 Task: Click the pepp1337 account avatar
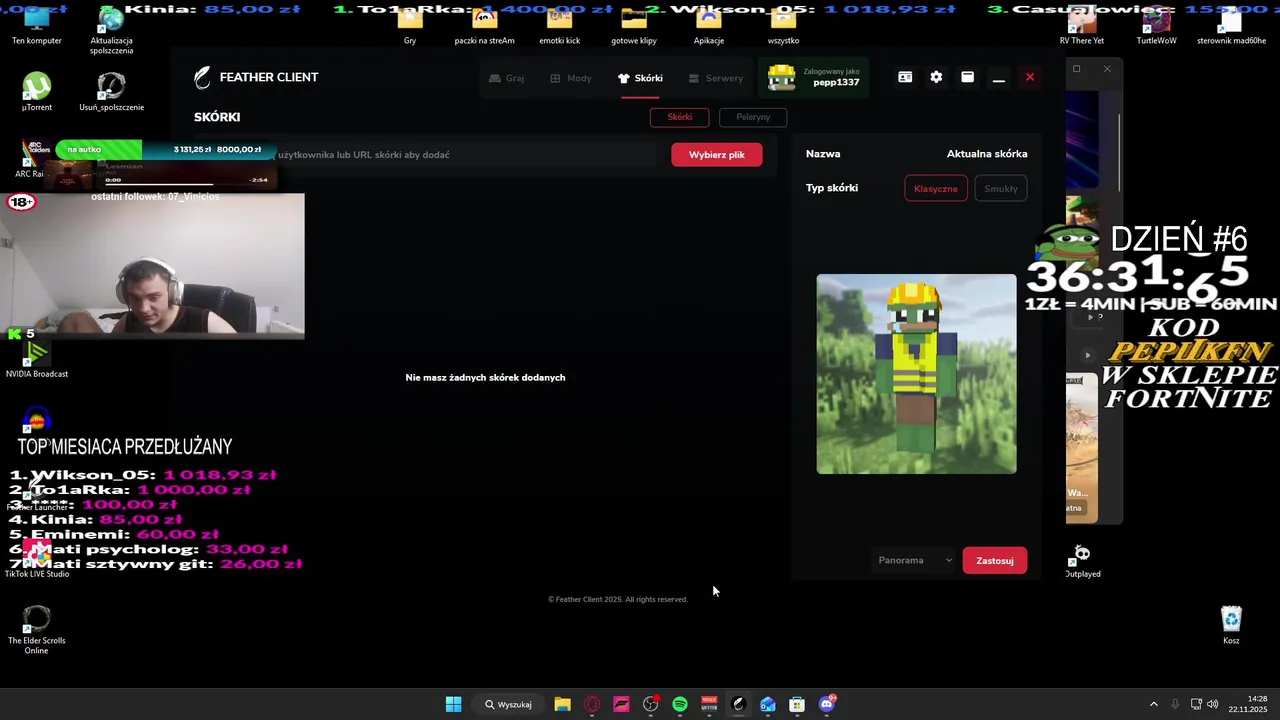point(781,78)
